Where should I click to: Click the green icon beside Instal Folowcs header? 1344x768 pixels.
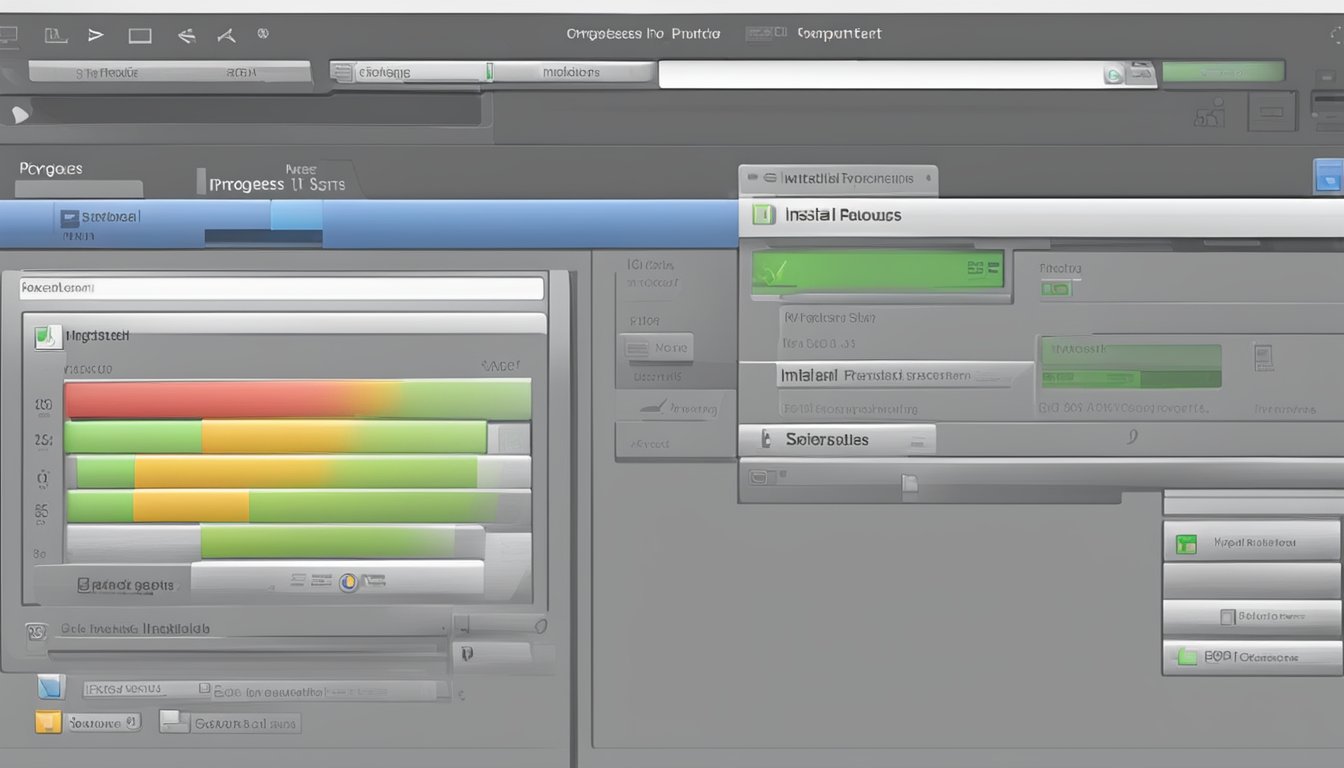763,214
